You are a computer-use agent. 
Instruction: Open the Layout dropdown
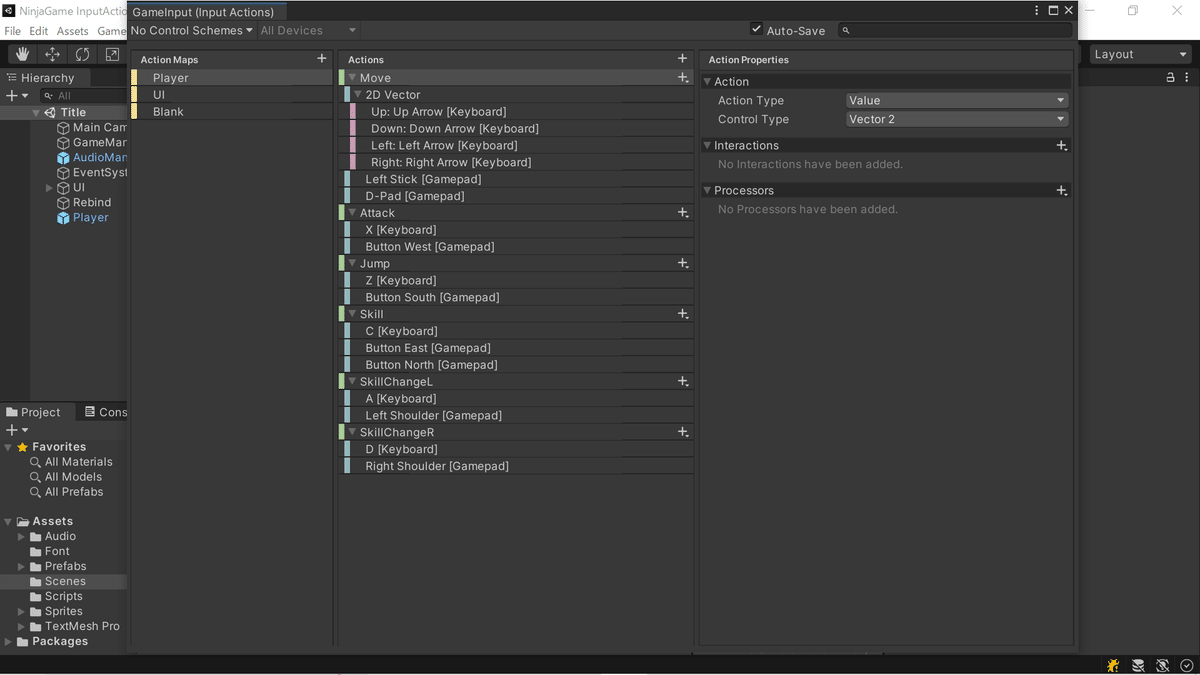pyautogui.click(x=1139, y=54)
